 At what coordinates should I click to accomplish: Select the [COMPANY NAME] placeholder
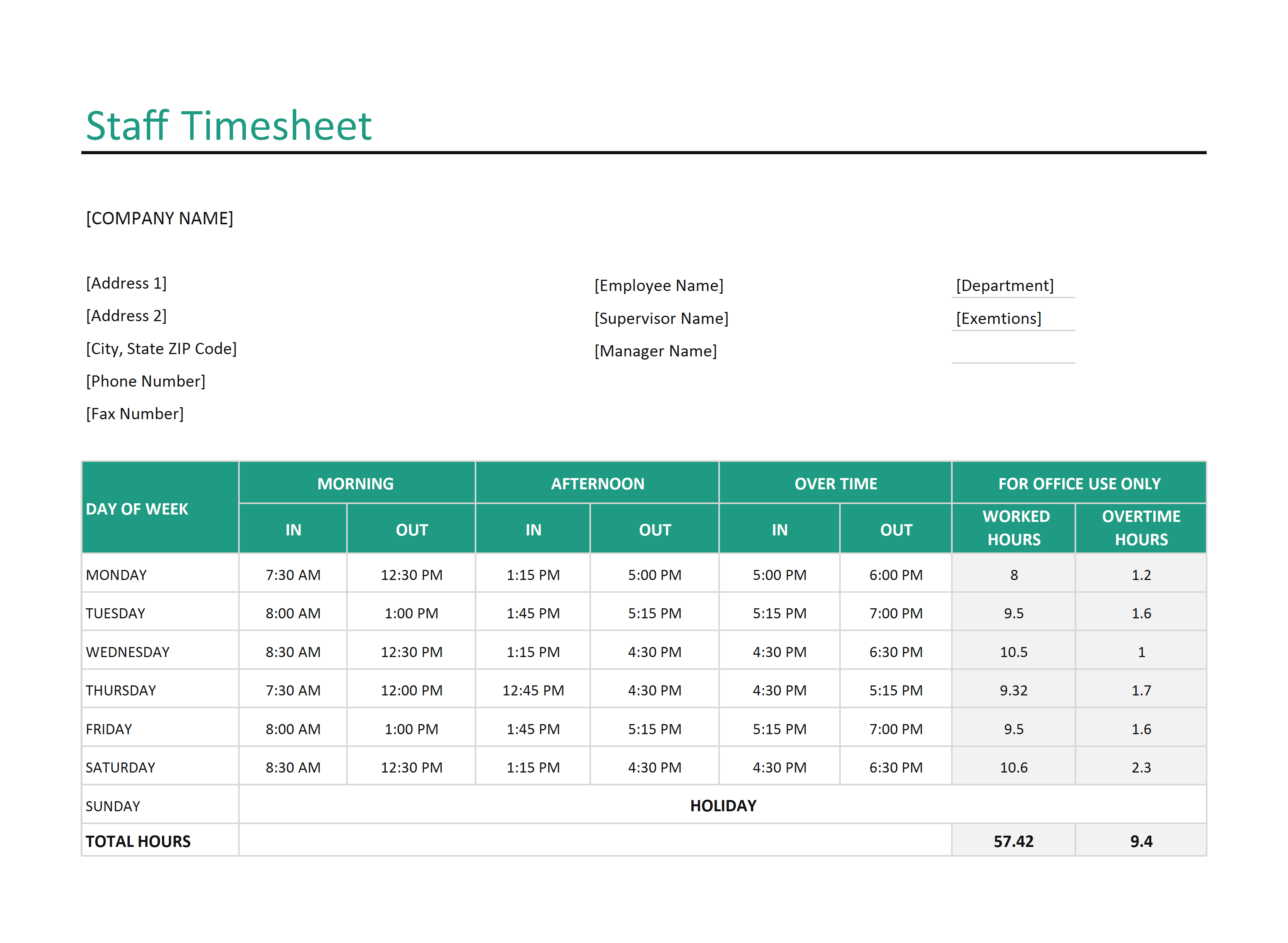[x=160, y=219]
